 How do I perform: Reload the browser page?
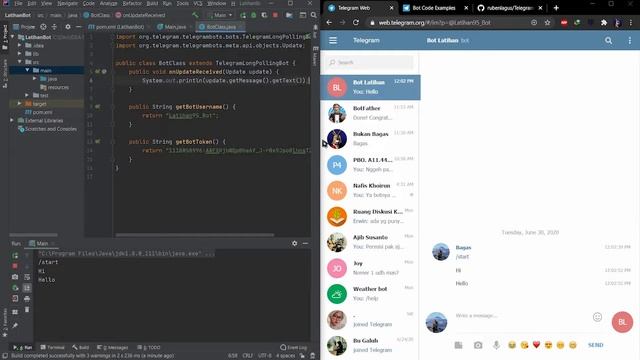click(356, 22)
